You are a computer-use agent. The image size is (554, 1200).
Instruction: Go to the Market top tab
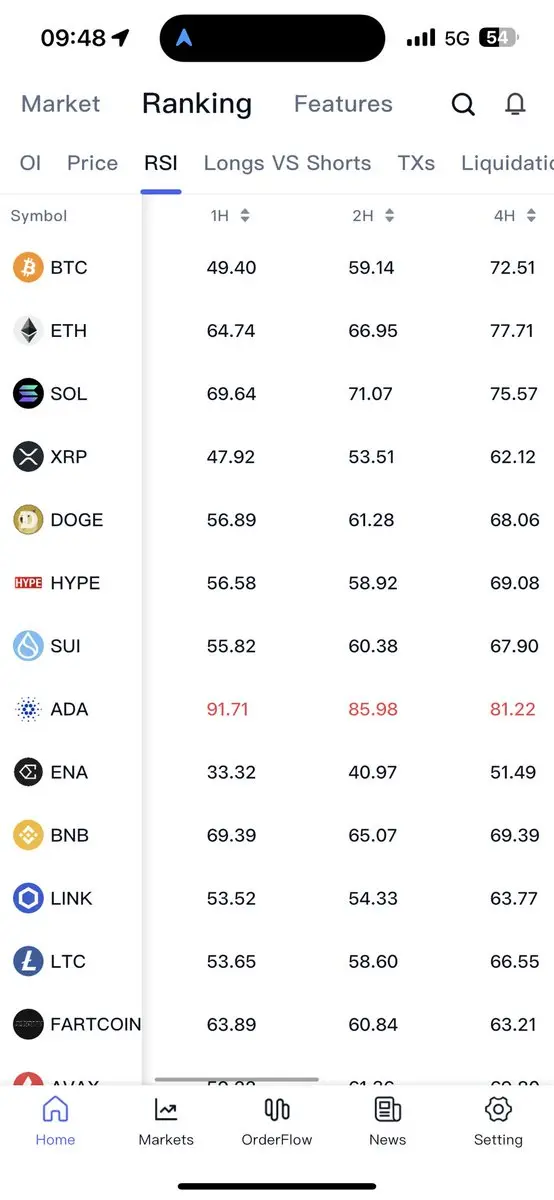tap(61, 104)
